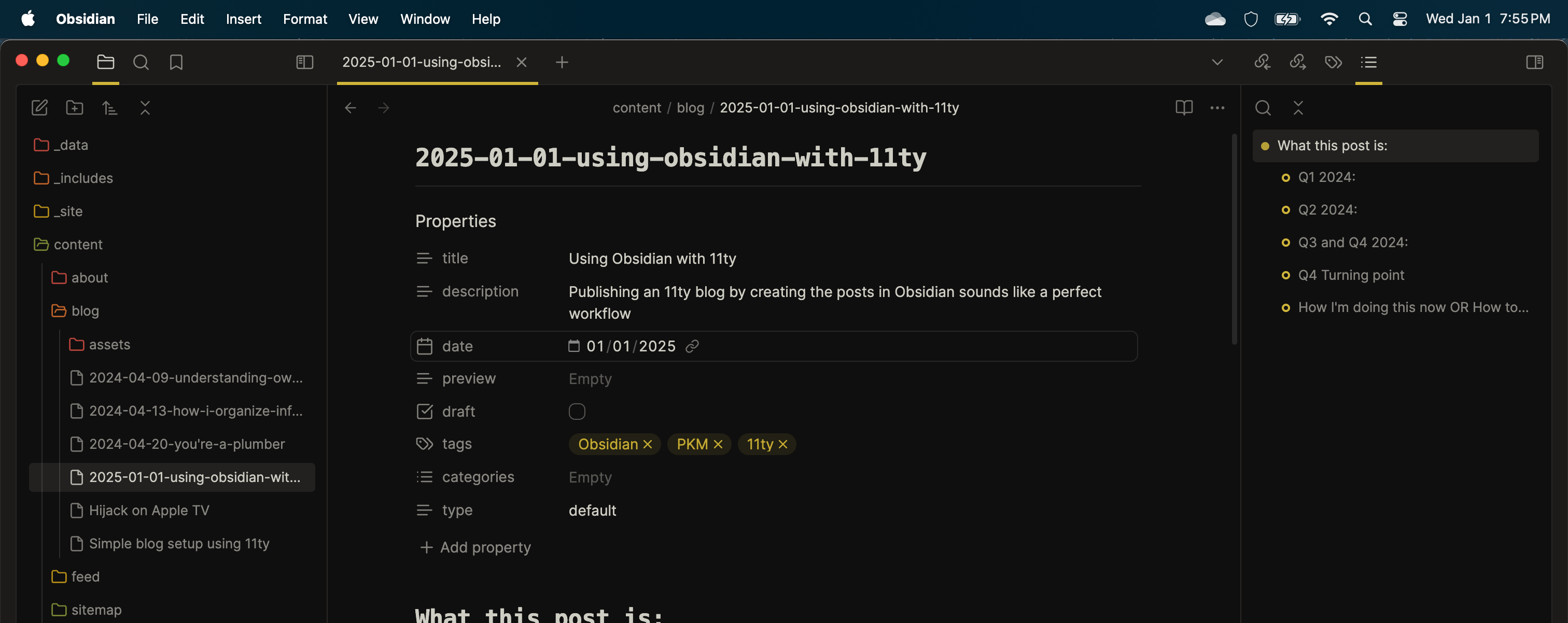Collapse all folders with the collapse icon

(145, 107)
